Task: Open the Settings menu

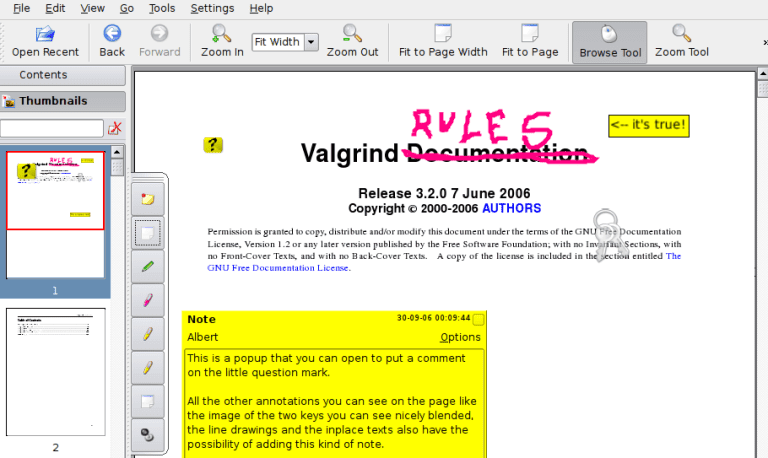Action: (212, 8)
